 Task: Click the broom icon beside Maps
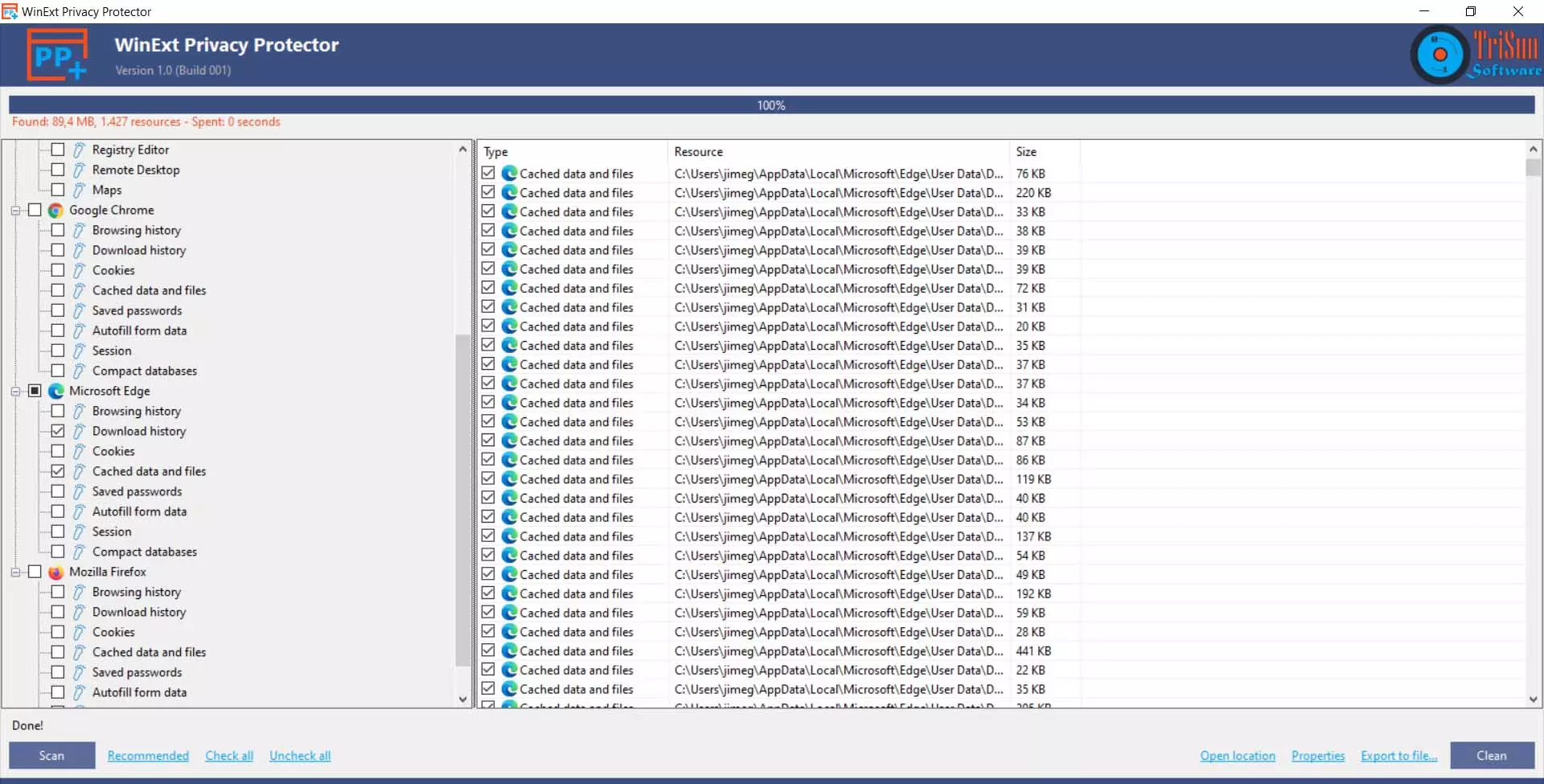point(79,190)
